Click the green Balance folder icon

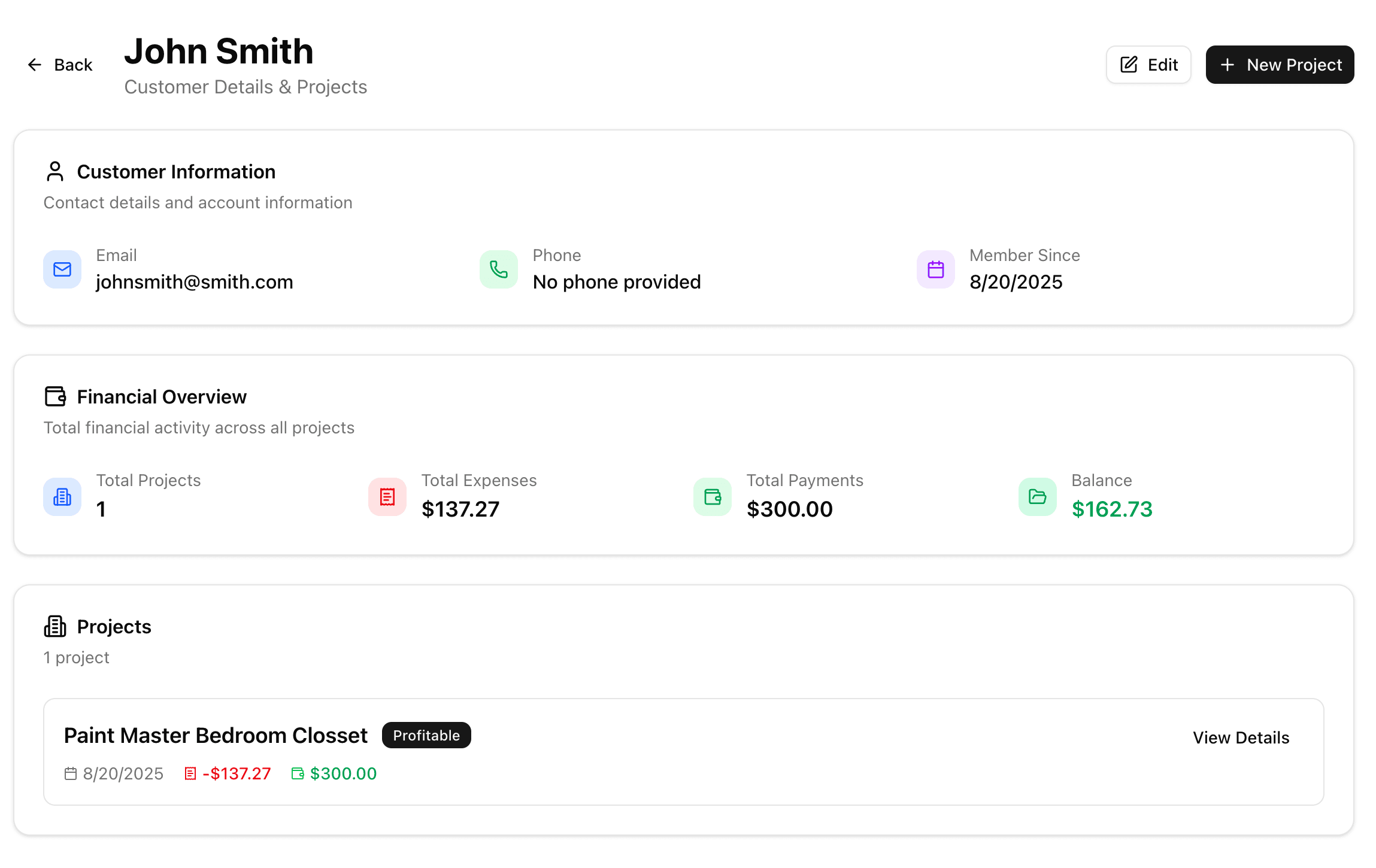1038,497
